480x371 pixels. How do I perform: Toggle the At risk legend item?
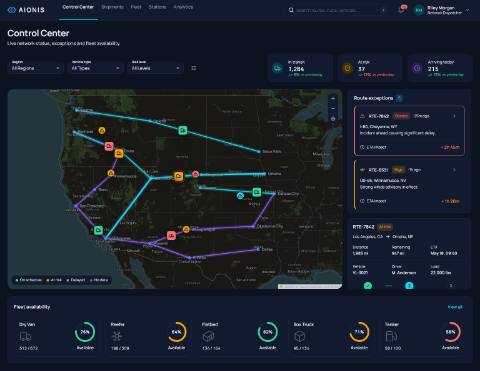point(54,280)
